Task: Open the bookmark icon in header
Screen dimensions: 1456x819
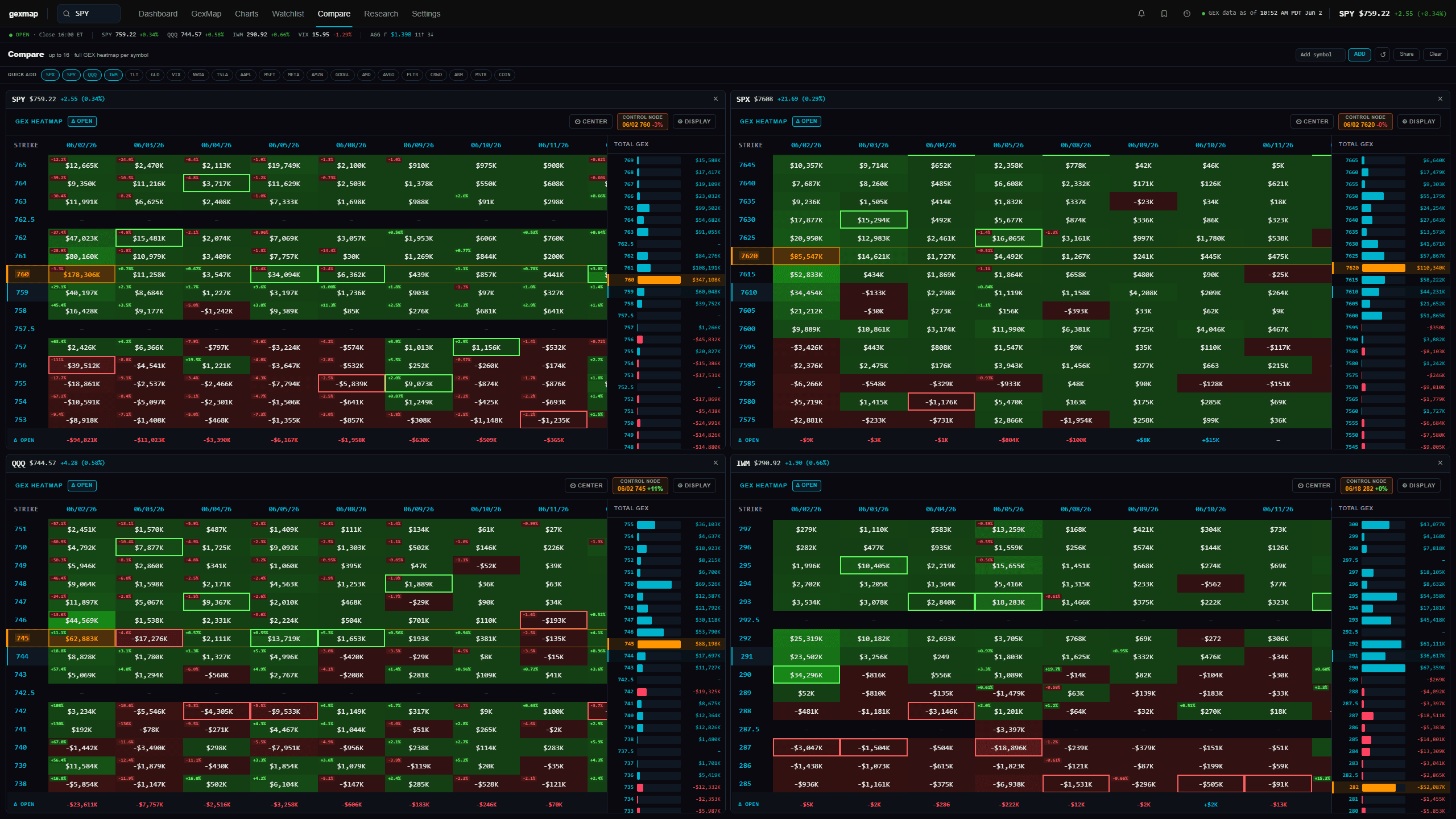Action: tap(1164, 14)
